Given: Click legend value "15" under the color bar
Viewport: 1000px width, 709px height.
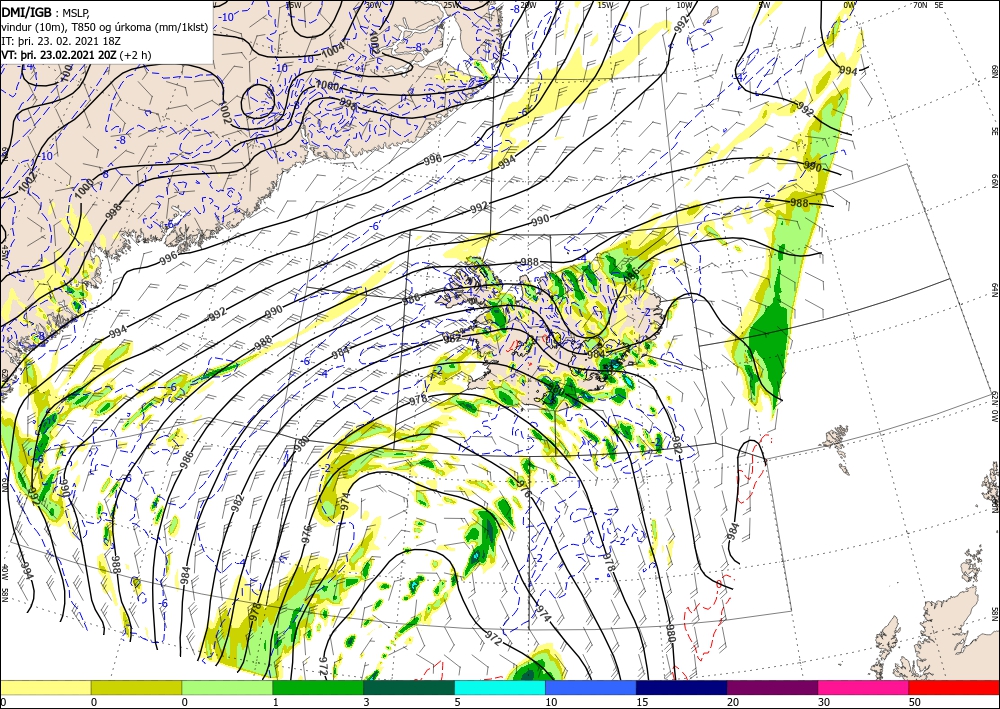Looking at the screenshot, I should coord(642,702).
